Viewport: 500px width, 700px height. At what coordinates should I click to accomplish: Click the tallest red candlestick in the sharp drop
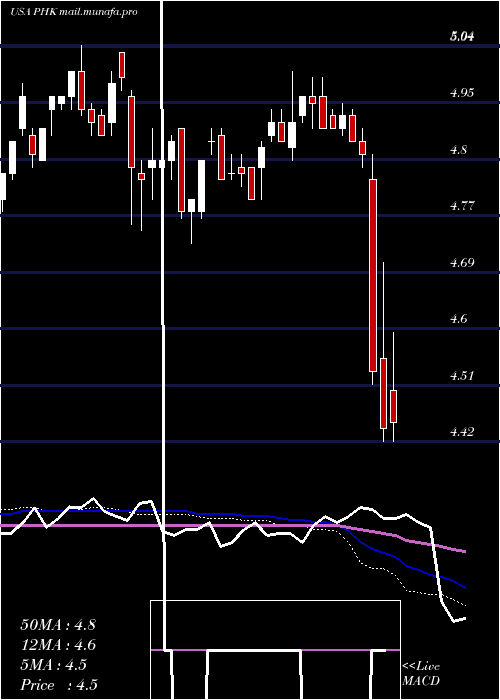(x=373, y=275)
